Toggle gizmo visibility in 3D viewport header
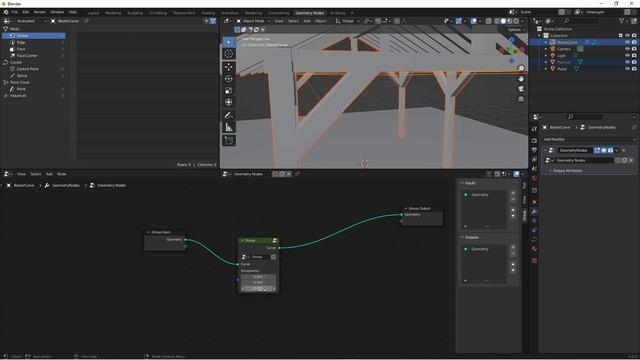This screenshot has height=360, width=640. 459,21
